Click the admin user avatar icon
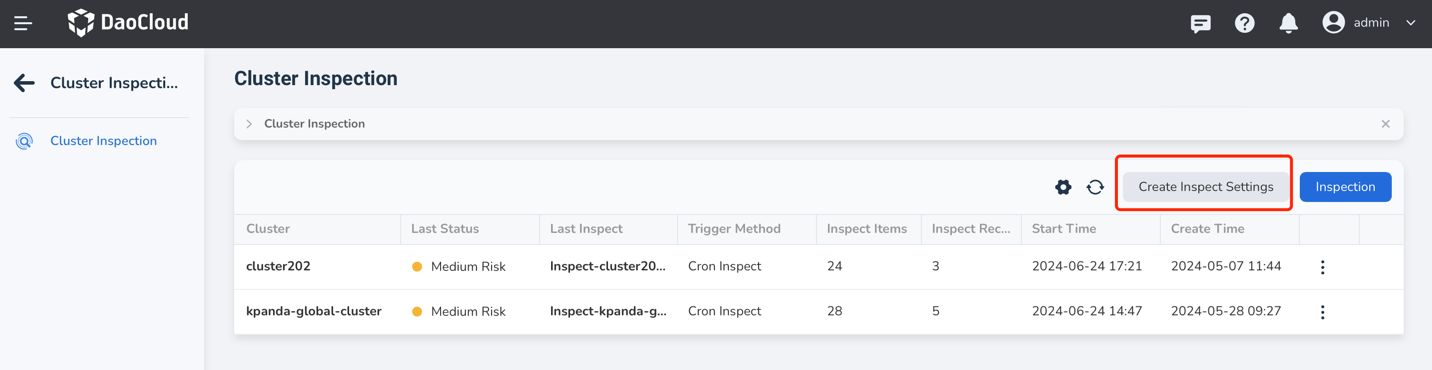This screenshot has width=1432, height=370. [1333, 22]
